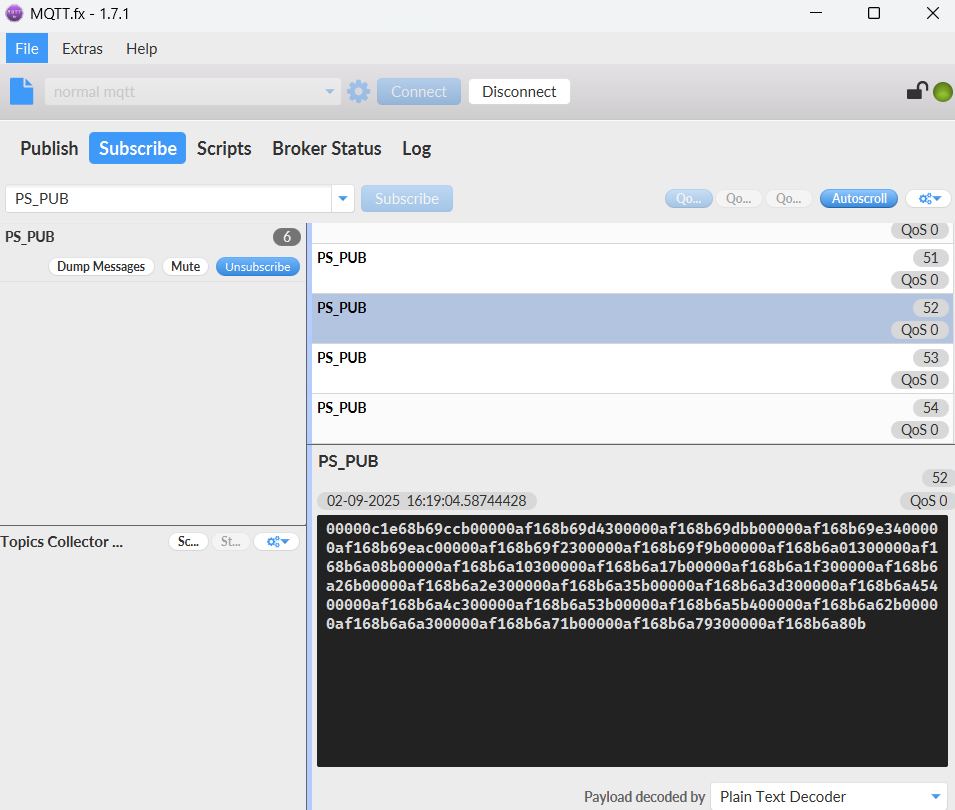
Task: Click the PS_PUB title in message details
Action: (x=348, y=461)
